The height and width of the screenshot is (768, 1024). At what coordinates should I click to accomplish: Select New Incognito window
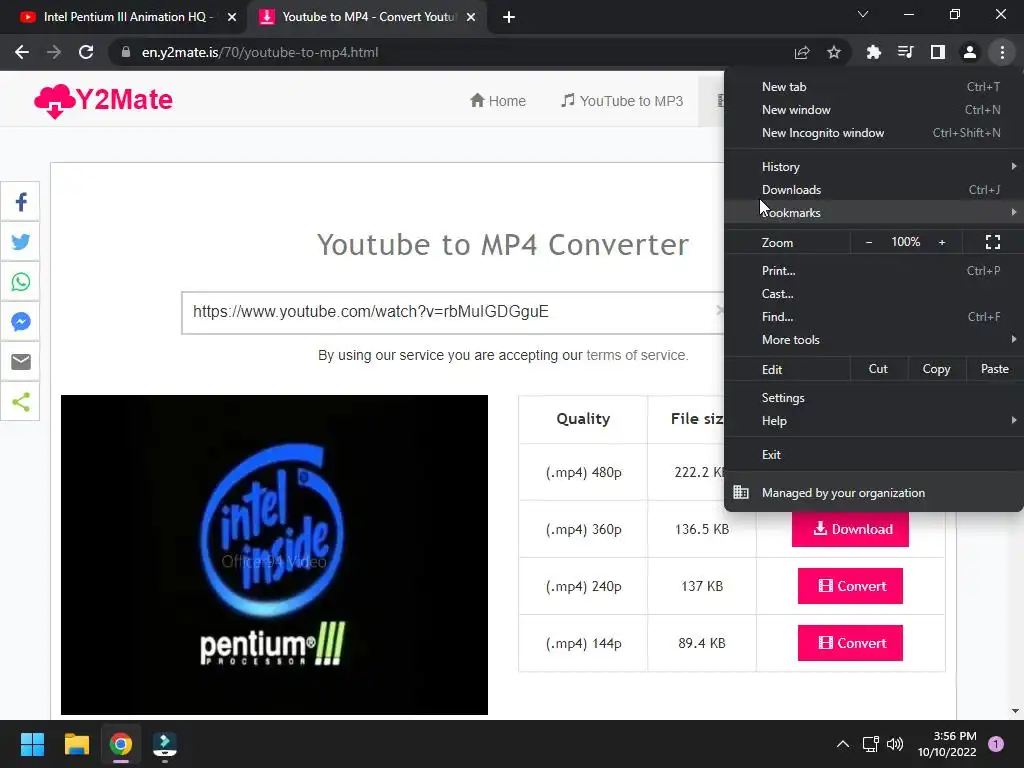[x=874, y=133]
